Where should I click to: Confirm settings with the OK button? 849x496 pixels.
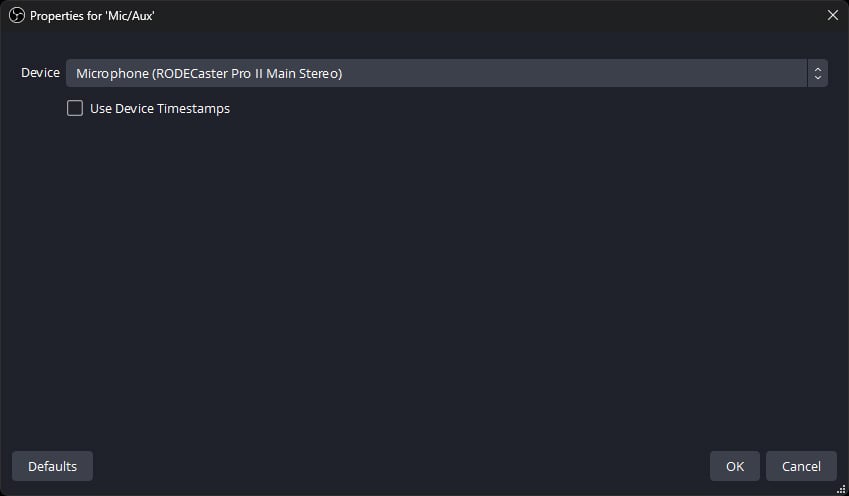735,466
